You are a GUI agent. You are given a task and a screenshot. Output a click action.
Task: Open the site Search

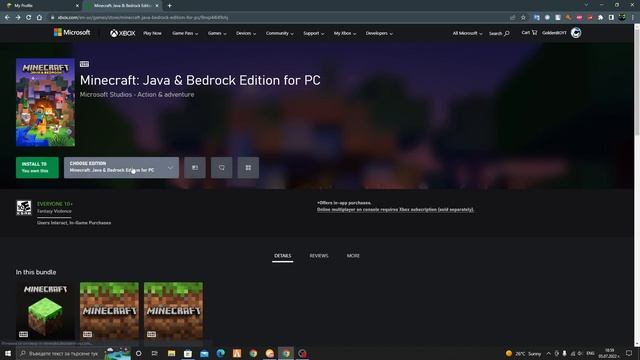coord(499,33)
